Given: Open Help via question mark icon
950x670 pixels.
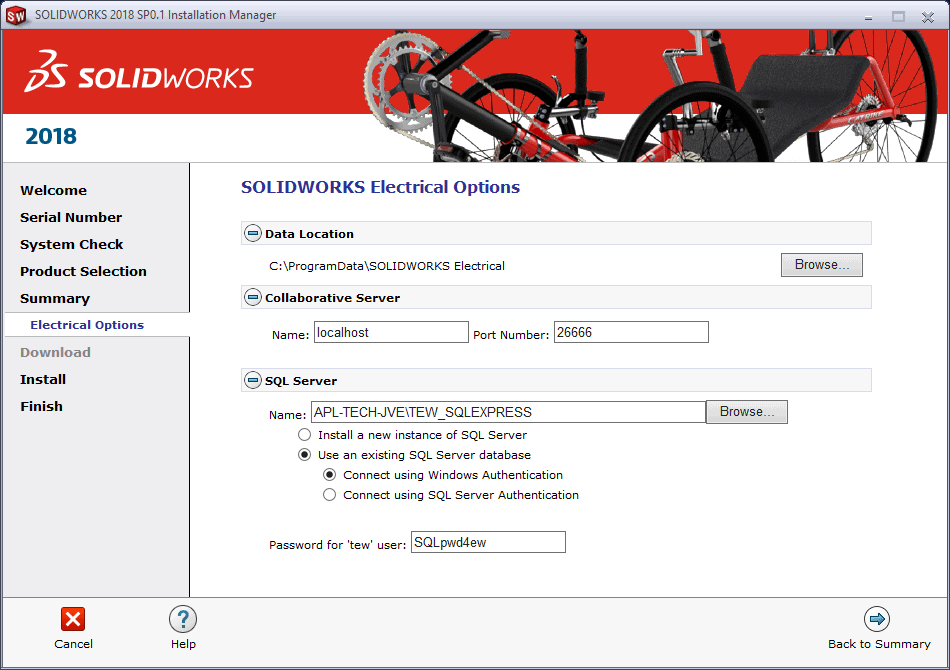Looking at the screenshot, I should click(x=183, y=619).
